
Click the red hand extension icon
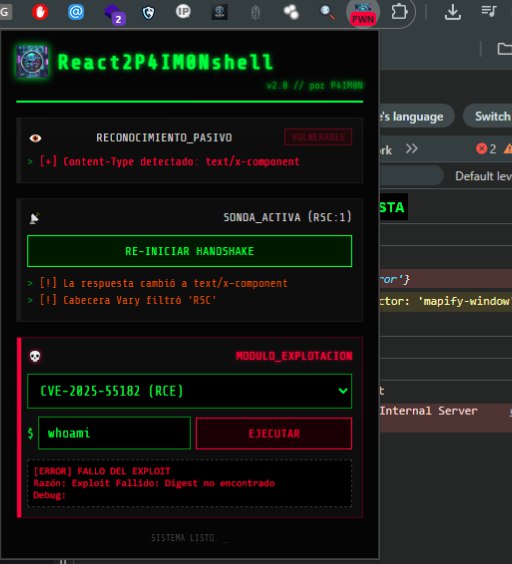(x=40, y=12)
